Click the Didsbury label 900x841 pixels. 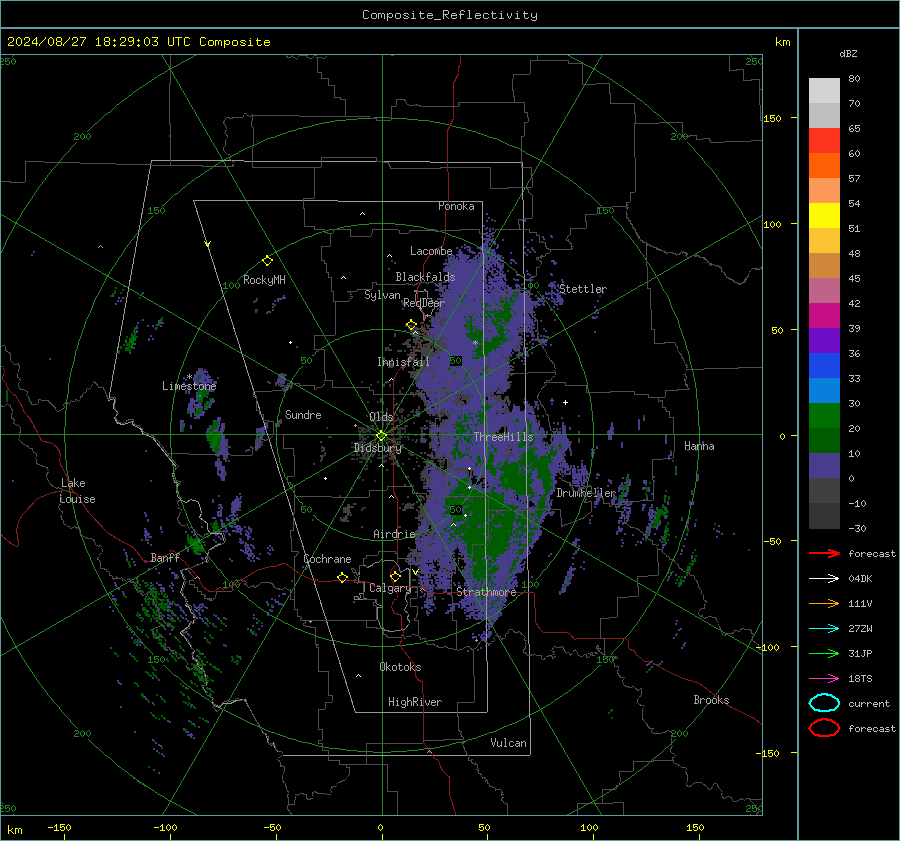[378, 448]
